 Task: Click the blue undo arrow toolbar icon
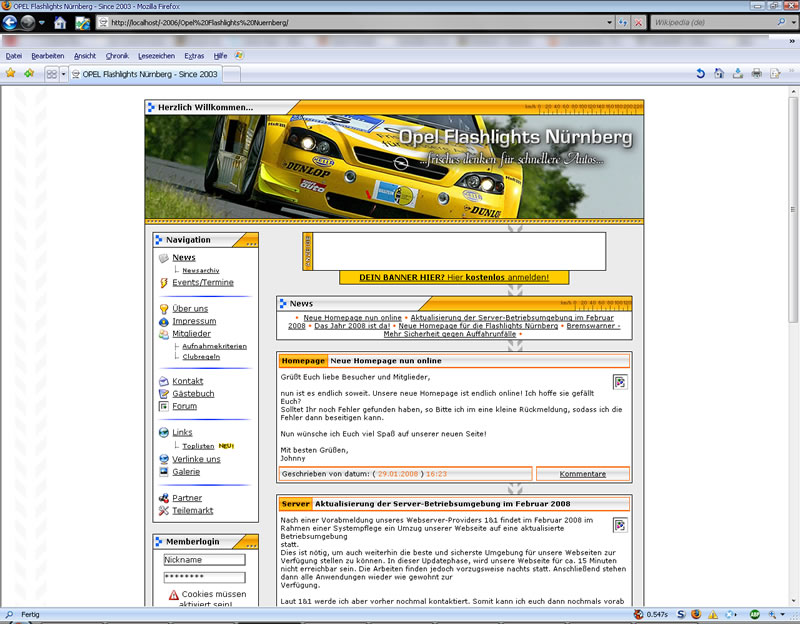pos(701,73)
